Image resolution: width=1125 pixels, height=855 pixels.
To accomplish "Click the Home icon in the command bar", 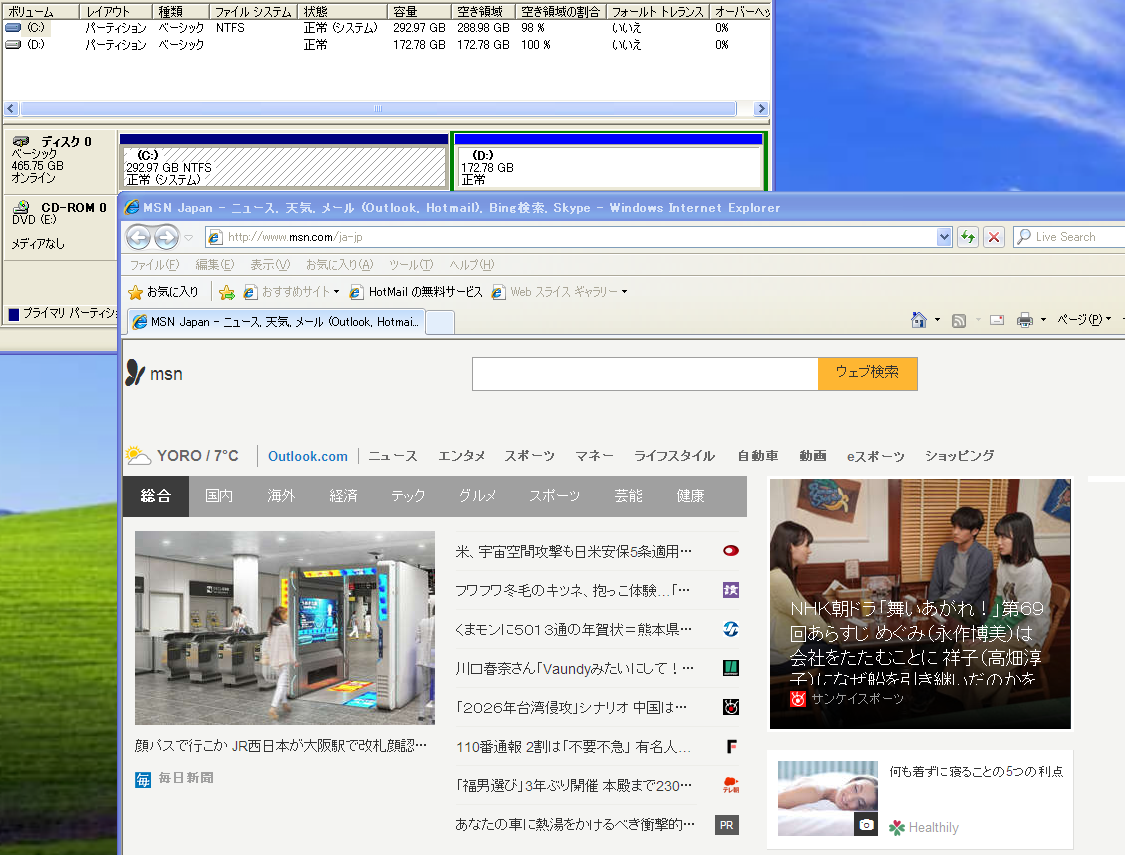I will pos(918,320).
